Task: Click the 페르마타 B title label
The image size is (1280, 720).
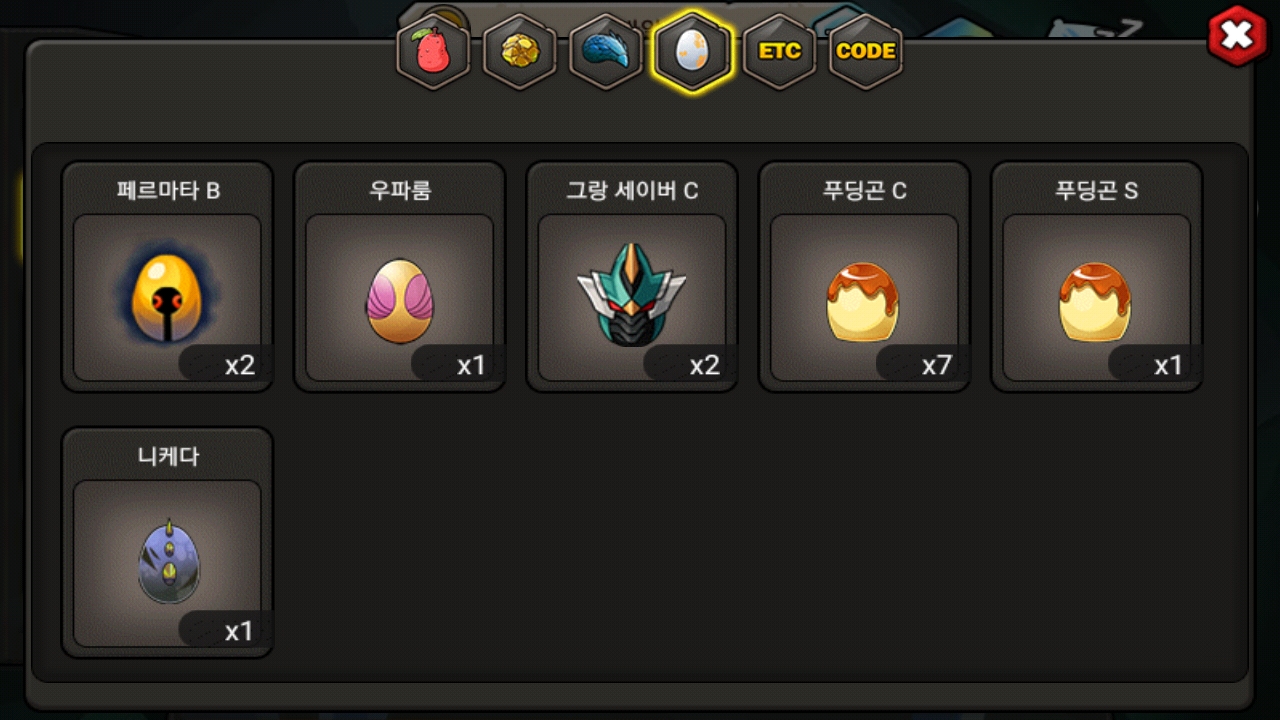Action: coord(167,191)
